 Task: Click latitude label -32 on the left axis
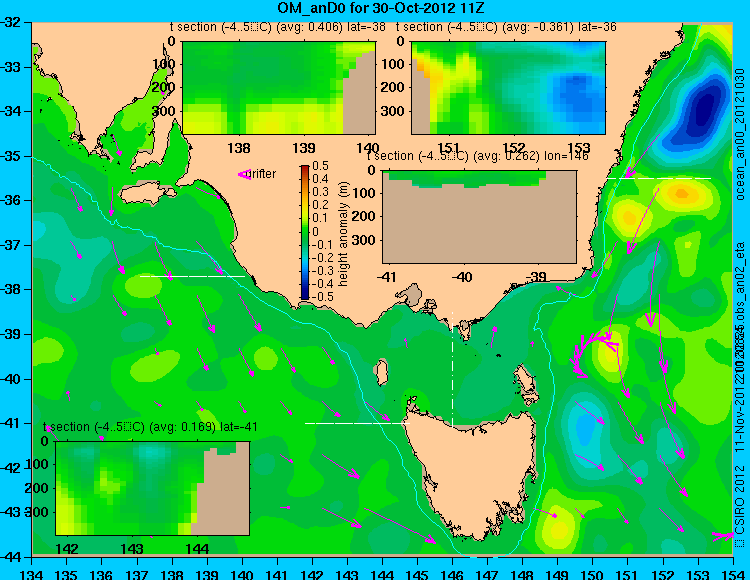tap(12, 22)
